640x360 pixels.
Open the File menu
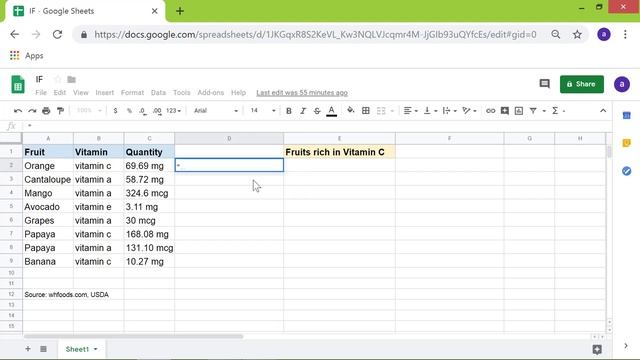coord(41,93)
